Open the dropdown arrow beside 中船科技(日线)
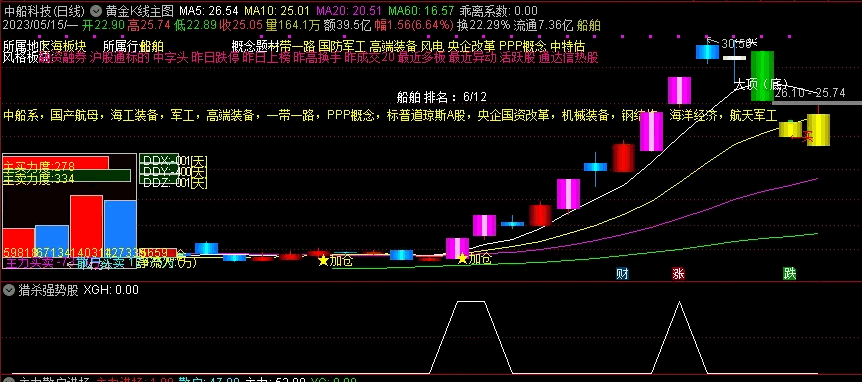 (x=95, y=10)
